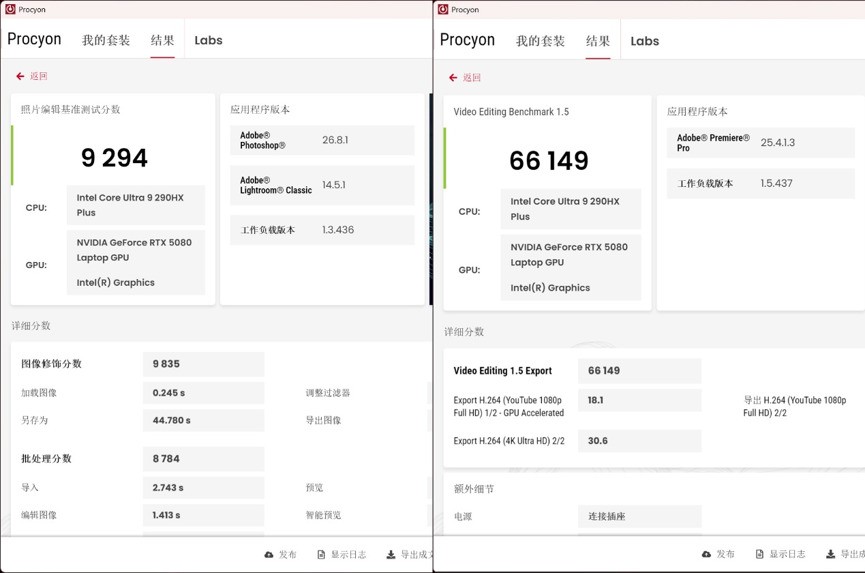This screenshot has width=865, height=573.
Task: Click export download icon in left window footer
Action: tap(391, 555)
